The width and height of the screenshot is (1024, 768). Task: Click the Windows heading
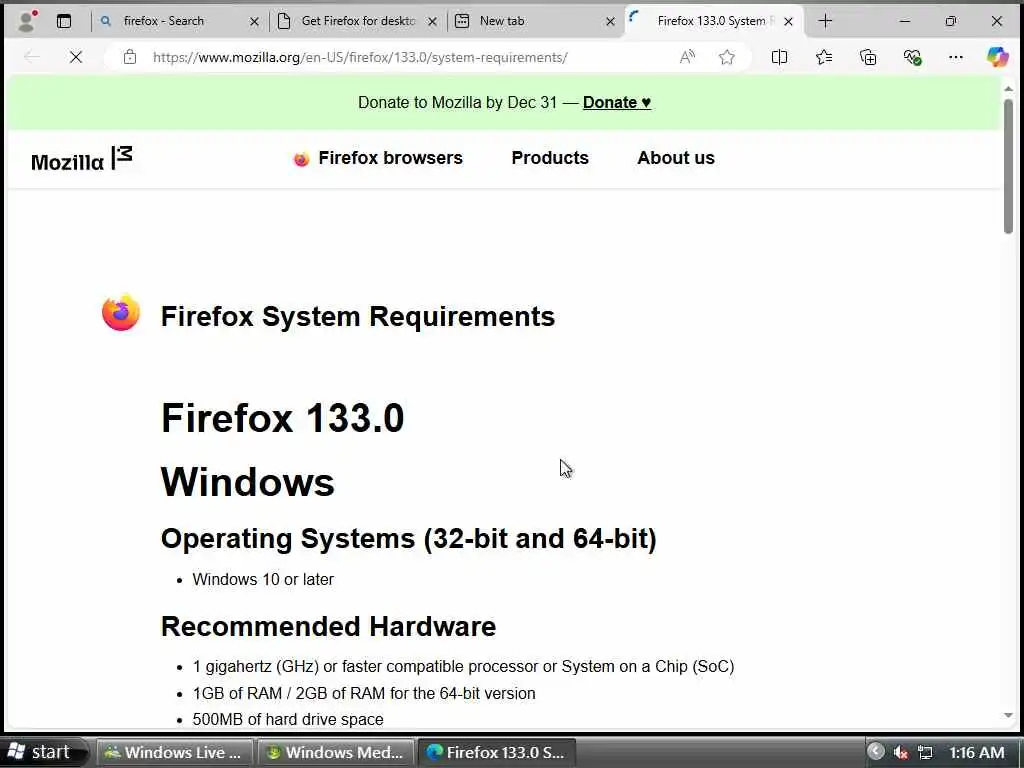click(x=248, y=482)
